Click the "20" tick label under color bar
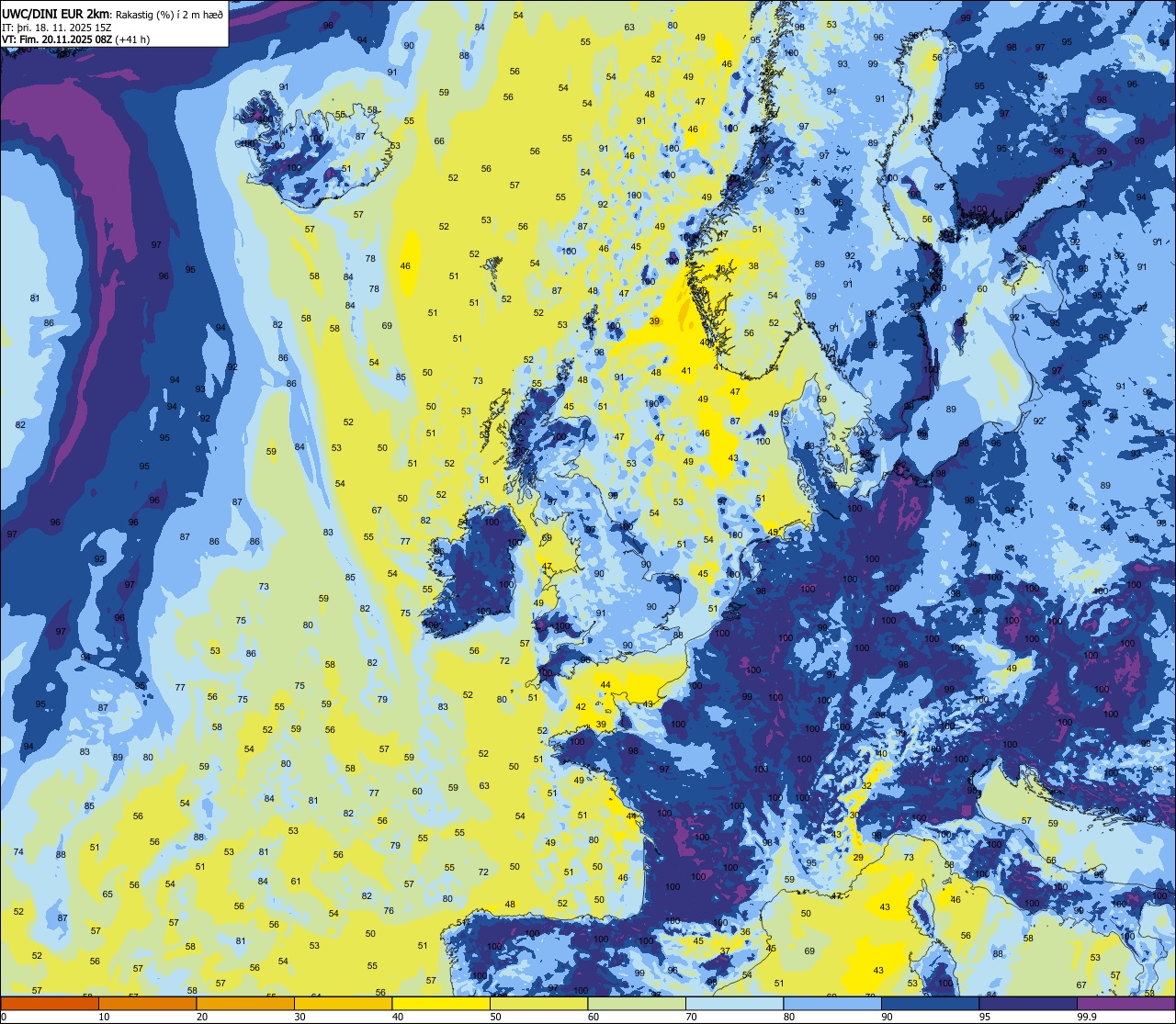Screen dimensions: 1176x1024 pyautogui.click(x=202, y=1017)
